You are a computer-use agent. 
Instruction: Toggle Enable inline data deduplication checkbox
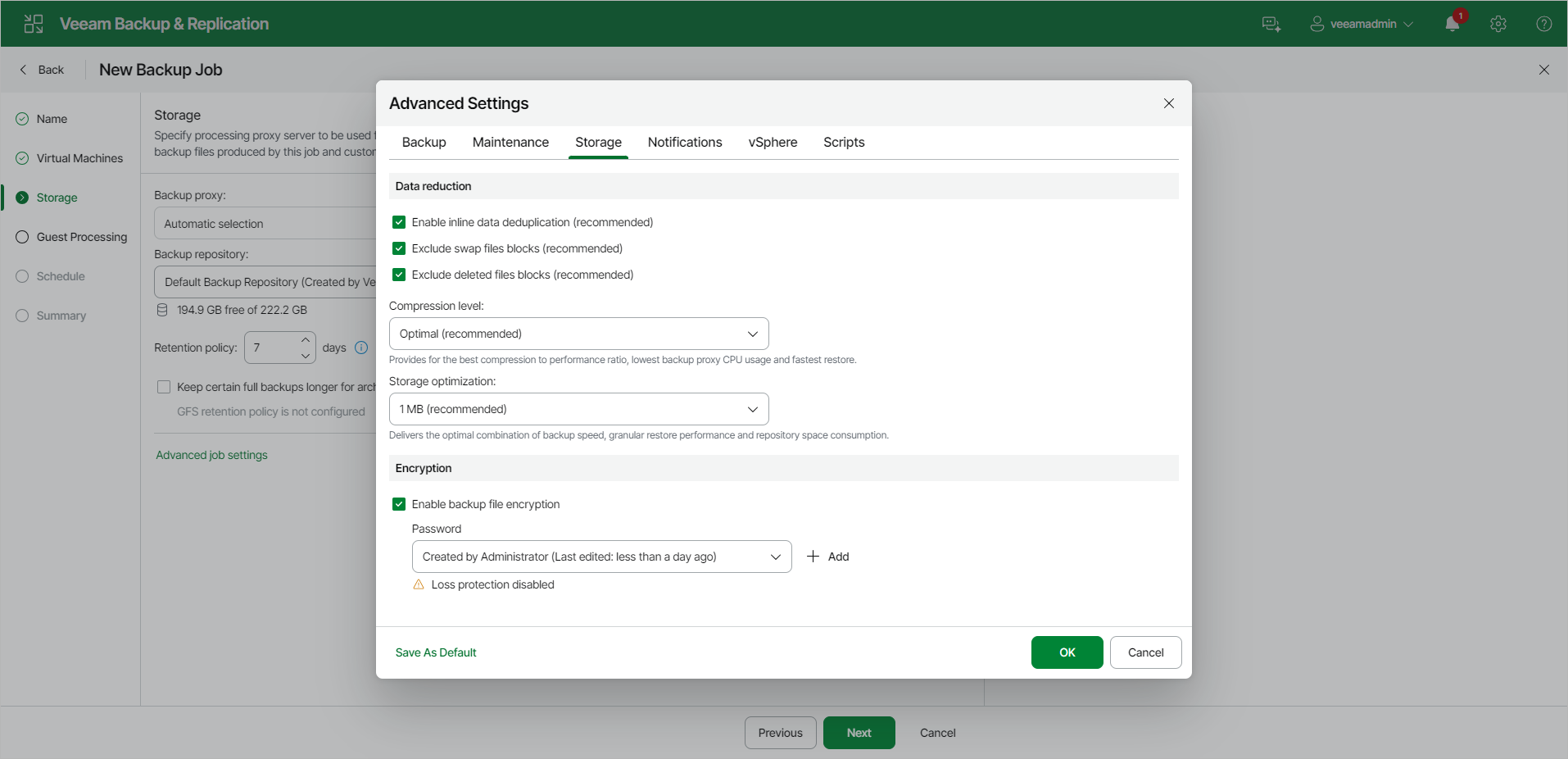click(399, 222)
